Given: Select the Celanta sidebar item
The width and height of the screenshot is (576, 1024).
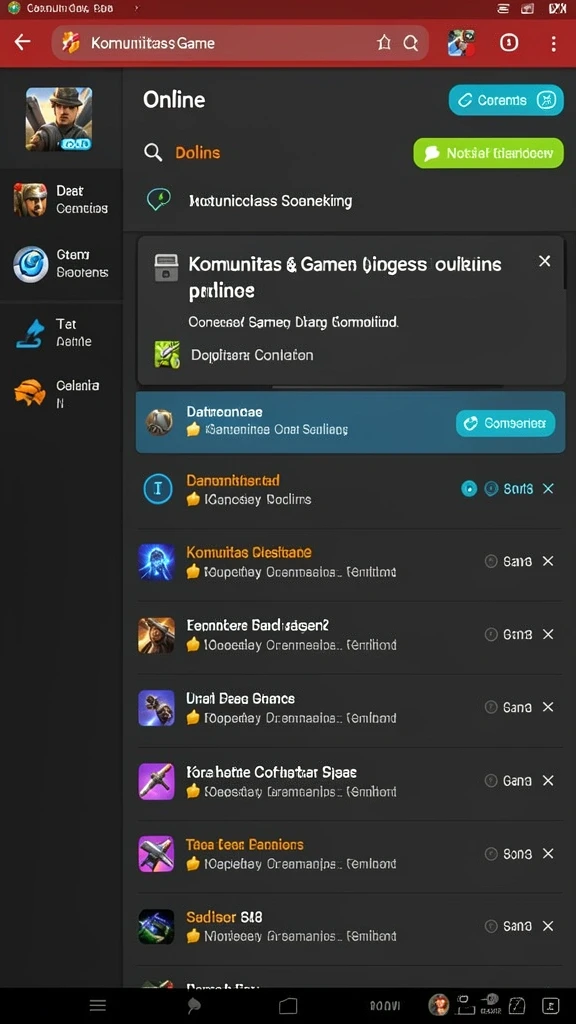Looking at the screenshot, I should [61, 393].
